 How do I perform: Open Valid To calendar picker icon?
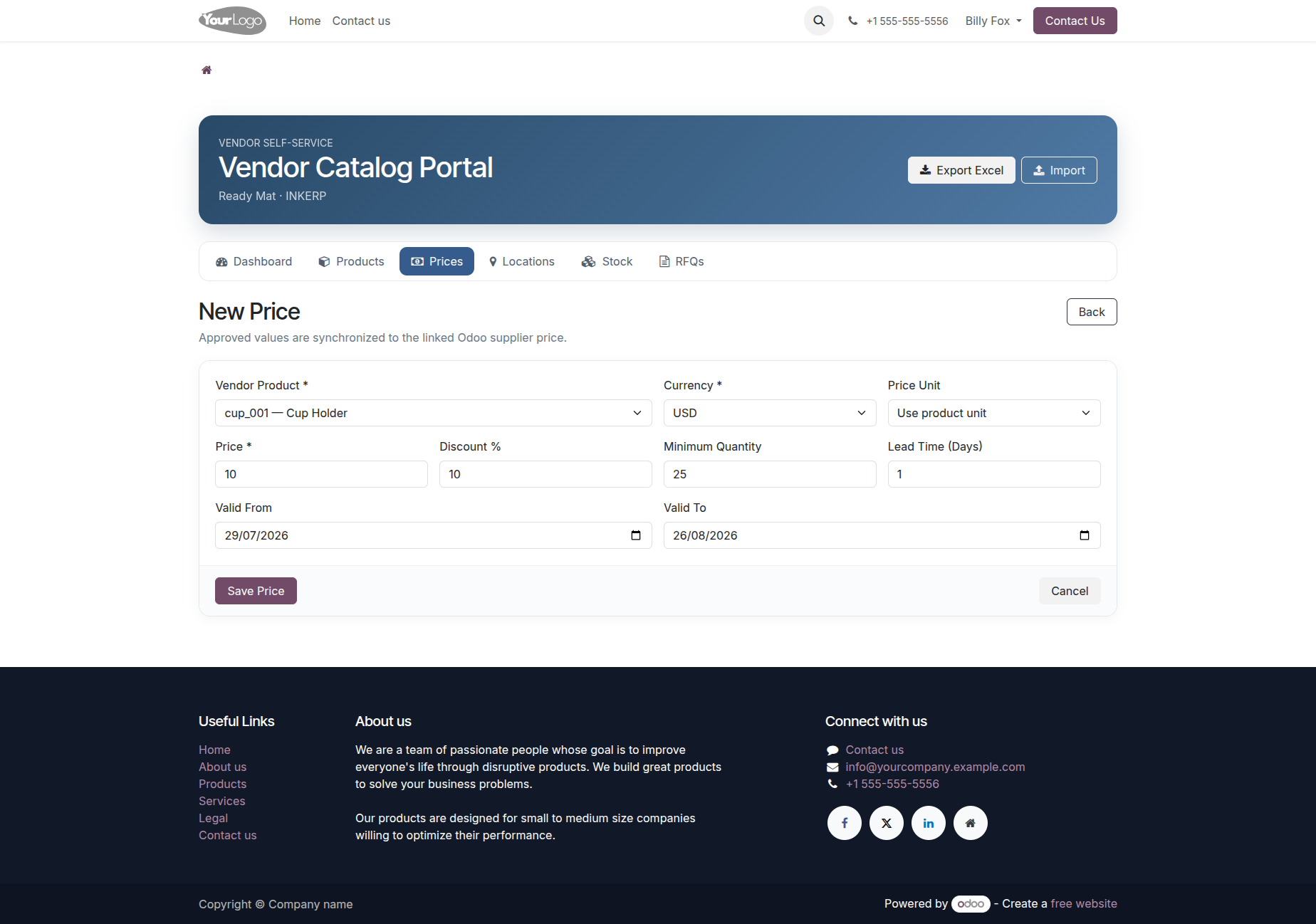click(1085, 535)
